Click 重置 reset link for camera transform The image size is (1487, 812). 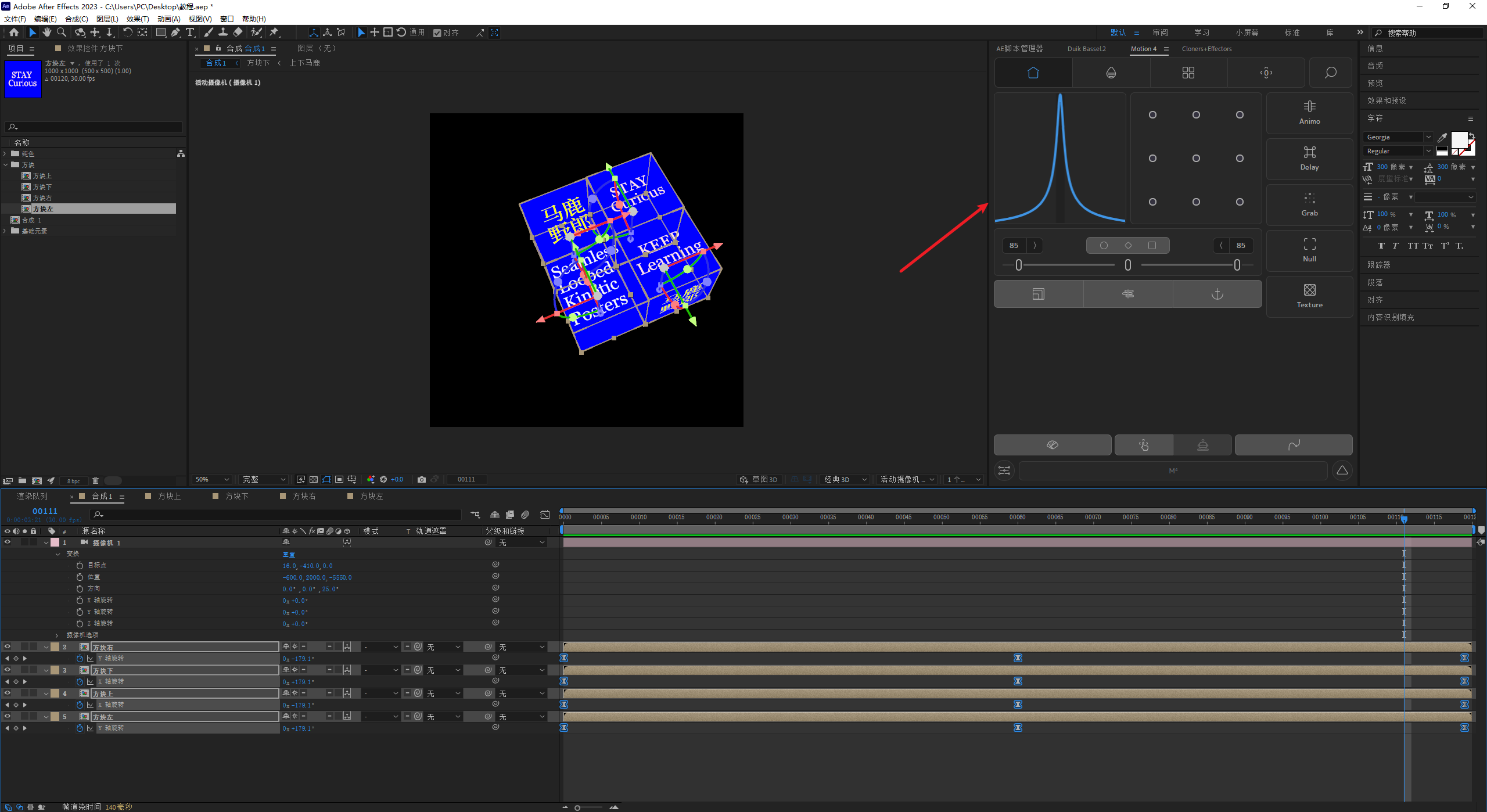(289, 554)
